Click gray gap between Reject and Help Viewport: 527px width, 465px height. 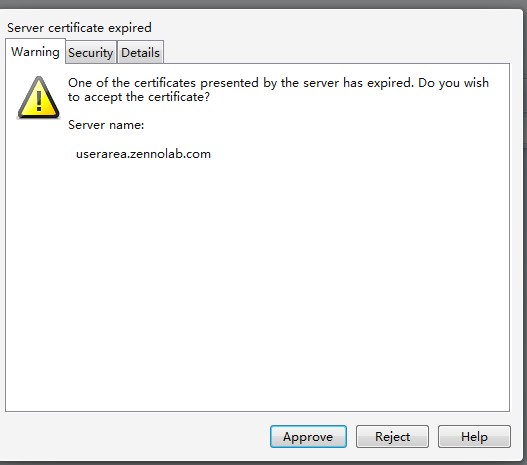tap(433, 436)
